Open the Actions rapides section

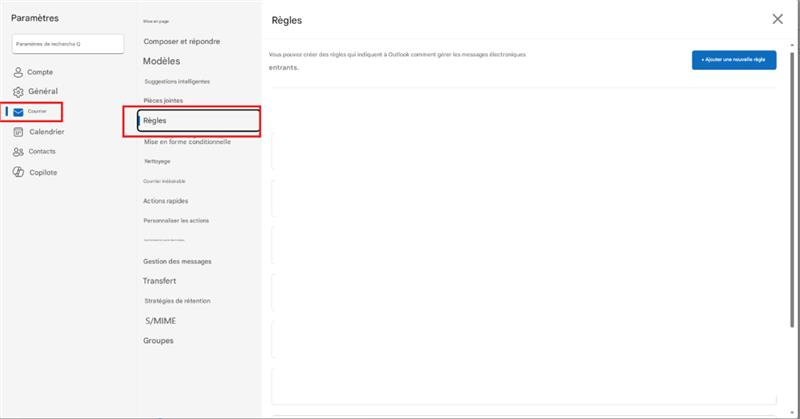[165, 201]
